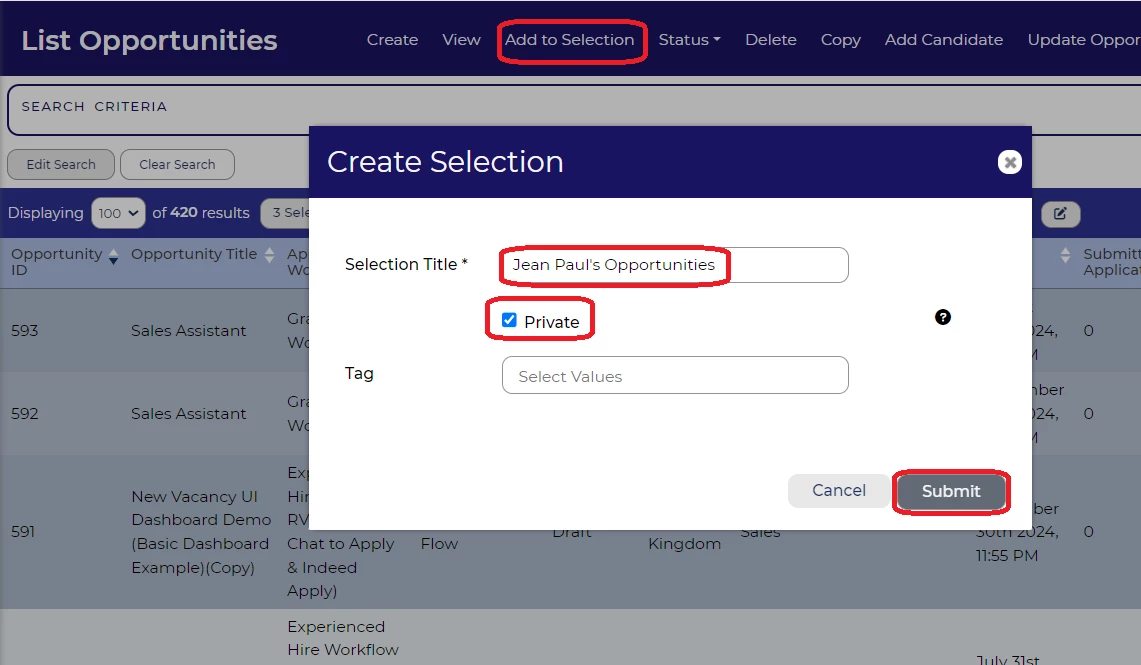Open the Add Candidate menu item
Screen dimensions: 1141x665
click(x=943, y=40)
